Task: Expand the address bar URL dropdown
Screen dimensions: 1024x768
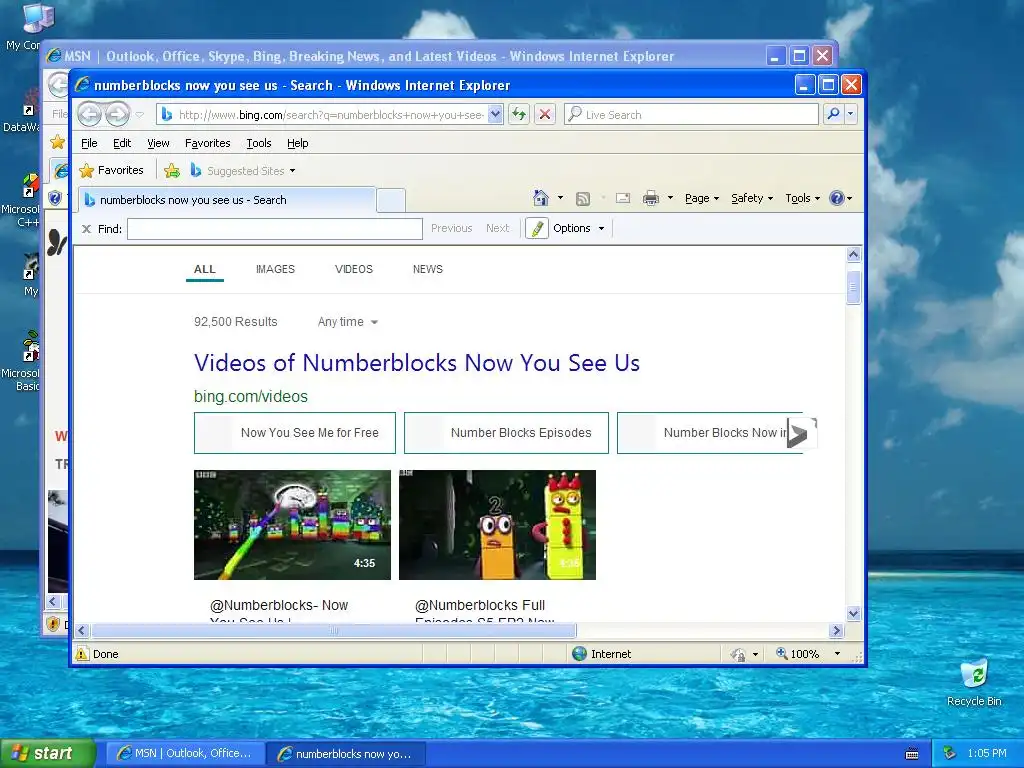Action: 495,114
